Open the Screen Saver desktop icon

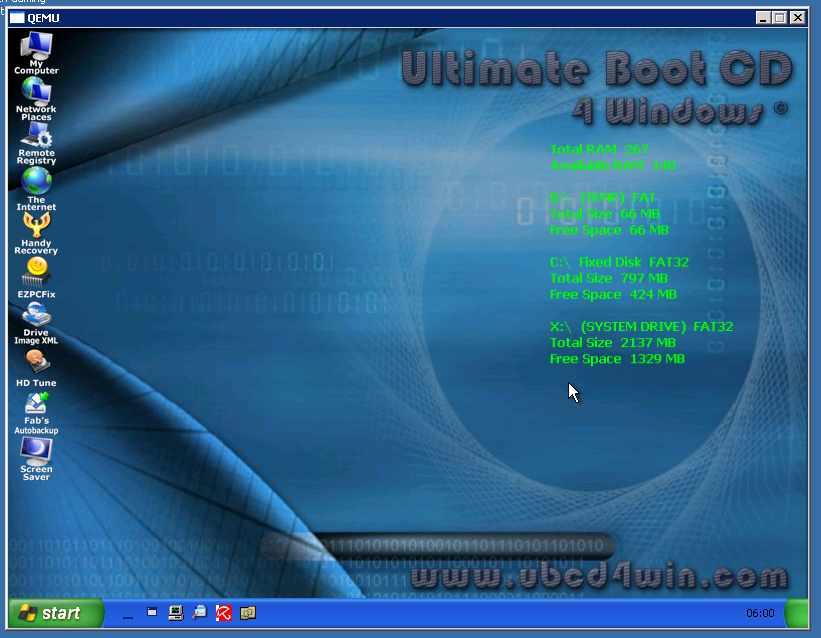click(36, 459)
